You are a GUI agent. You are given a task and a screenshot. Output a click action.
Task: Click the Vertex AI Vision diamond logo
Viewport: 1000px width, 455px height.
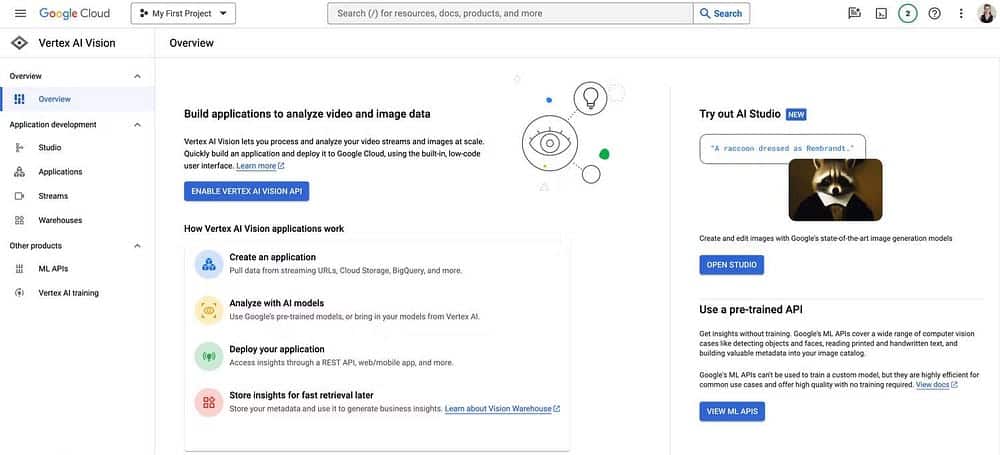[19, 43]
